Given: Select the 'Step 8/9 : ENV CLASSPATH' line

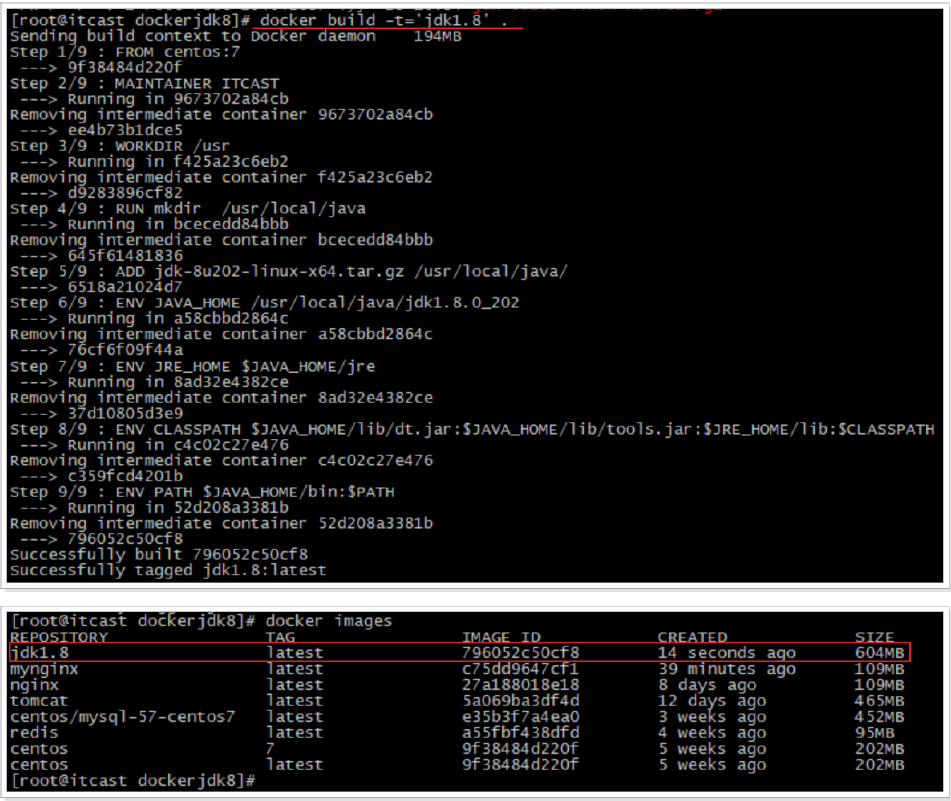Looking at the screenshot, I should 472,429.
